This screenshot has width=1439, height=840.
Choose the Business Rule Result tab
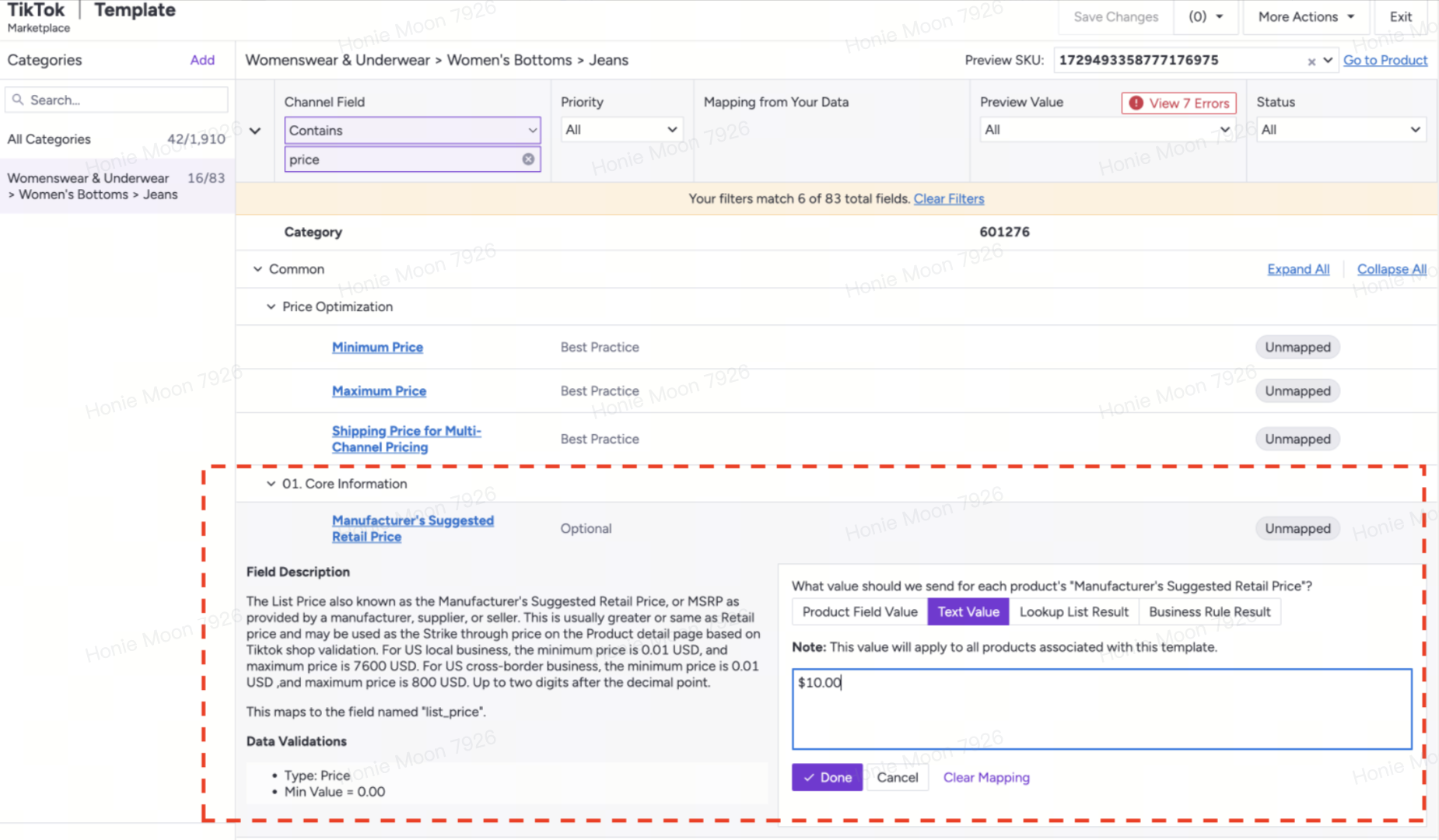1209,612
